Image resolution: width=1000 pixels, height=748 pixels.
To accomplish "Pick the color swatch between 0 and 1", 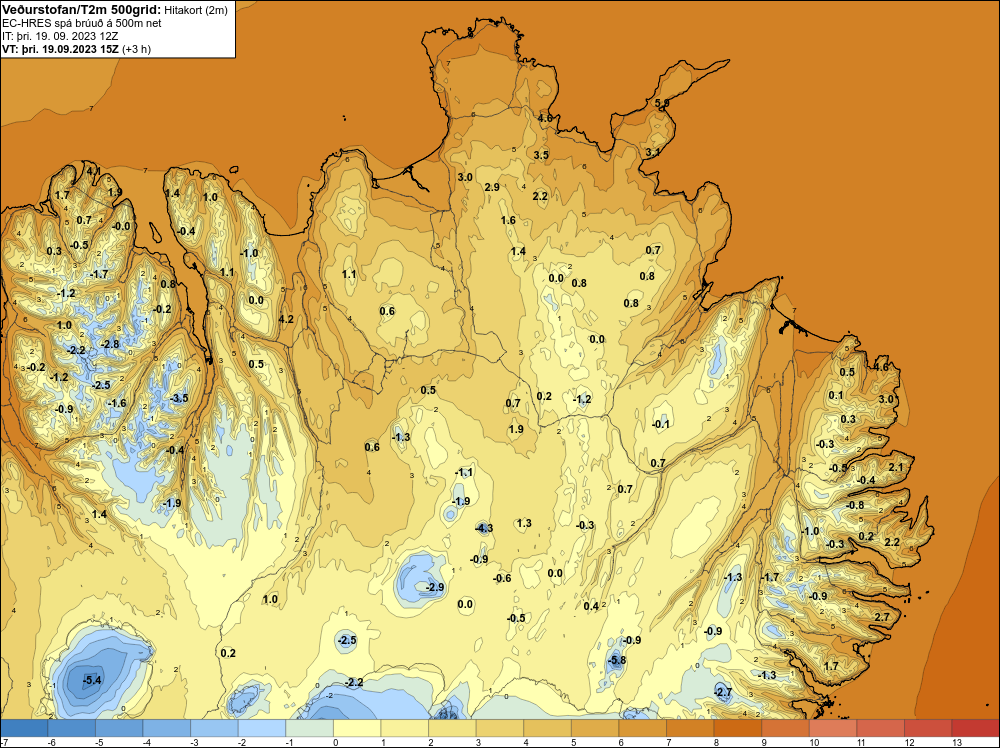I will click(357, 728).
